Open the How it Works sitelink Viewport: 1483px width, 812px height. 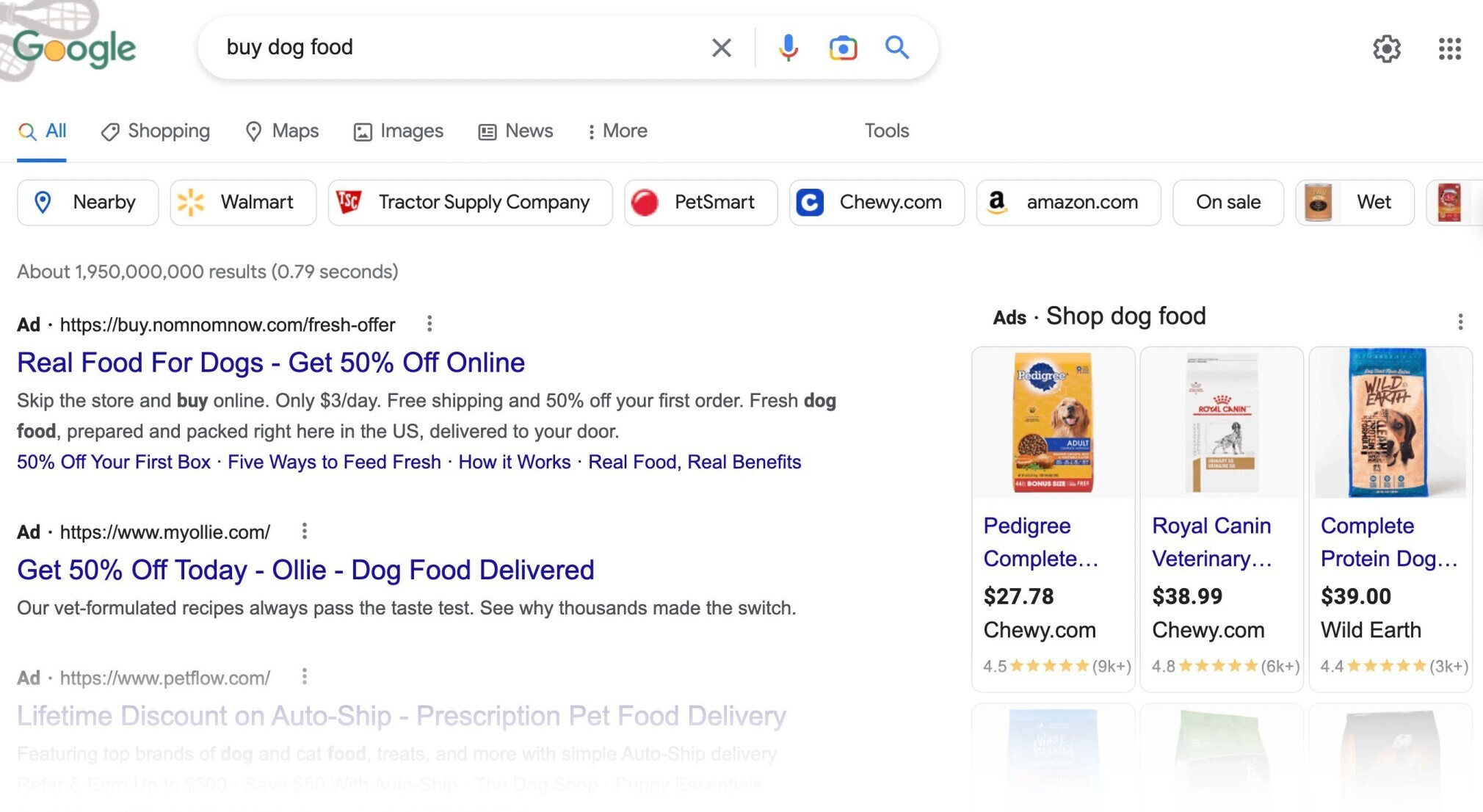[x=514, y=462]
